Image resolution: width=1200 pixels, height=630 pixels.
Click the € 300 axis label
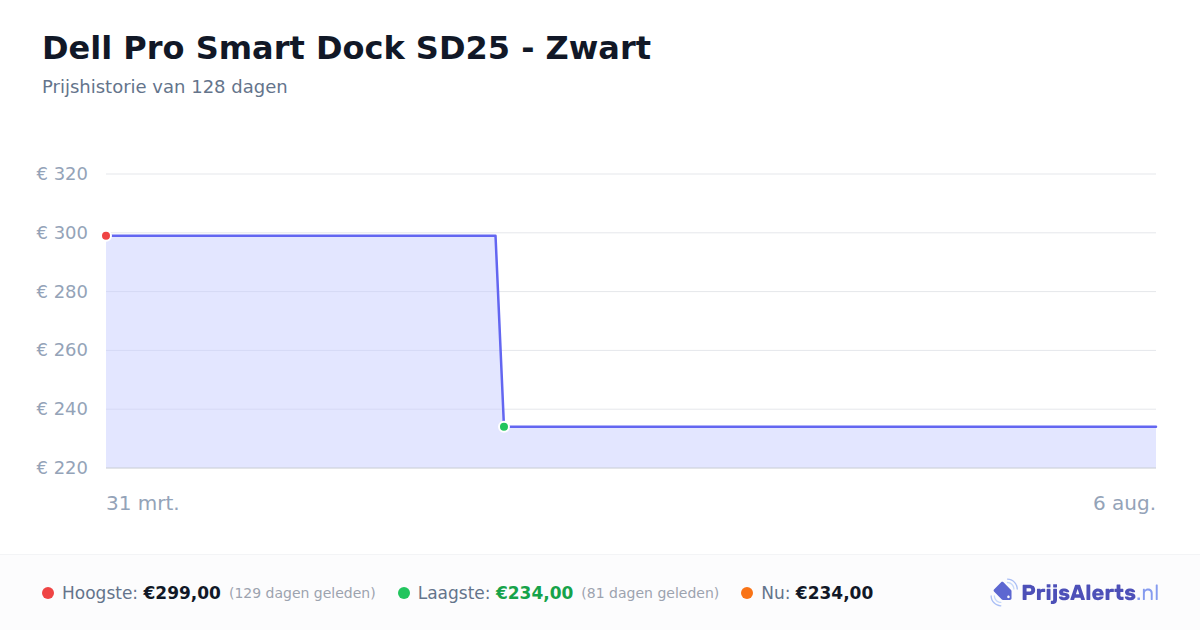(x=62, y=233)
